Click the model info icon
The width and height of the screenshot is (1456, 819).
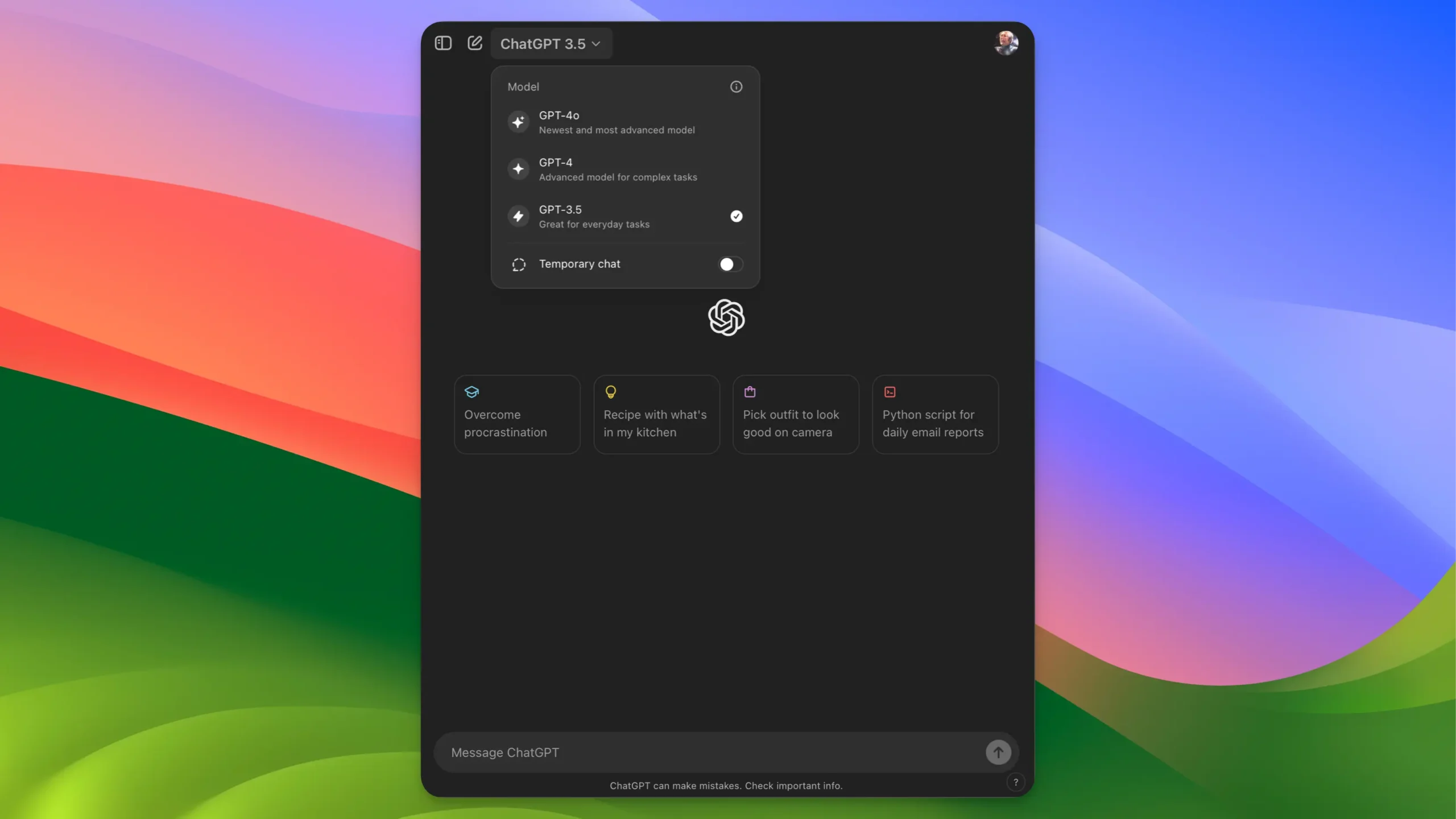point(736,86)
